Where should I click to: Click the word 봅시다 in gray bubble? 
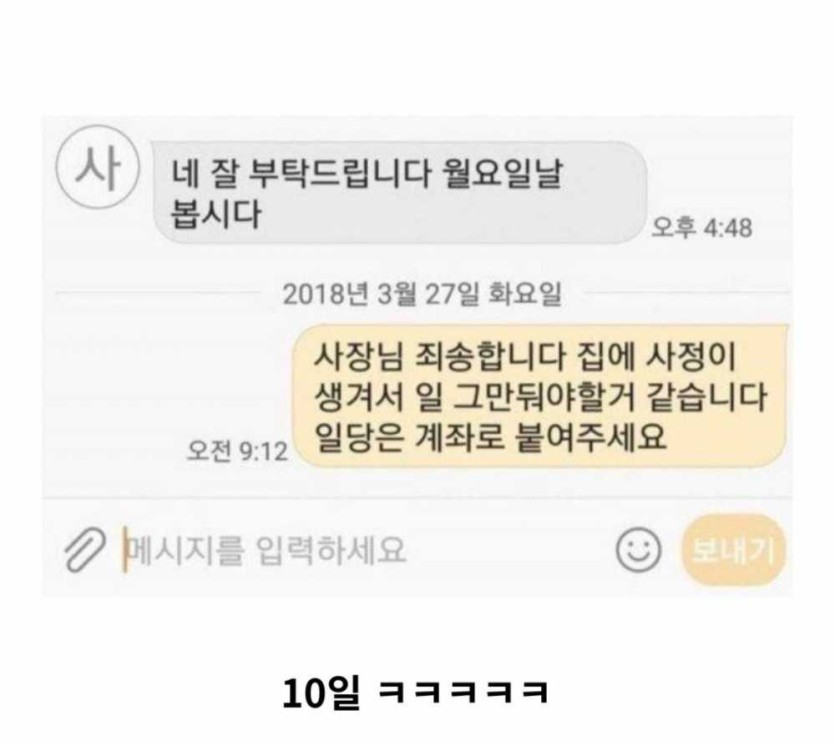(x=215, y=215)
